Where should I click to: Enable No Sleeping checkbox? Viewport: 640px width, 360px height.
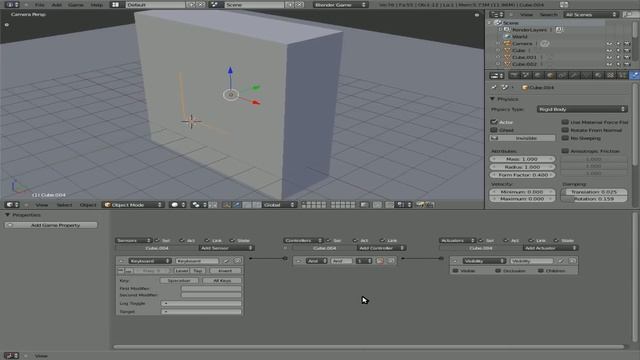tap(565, 138)
